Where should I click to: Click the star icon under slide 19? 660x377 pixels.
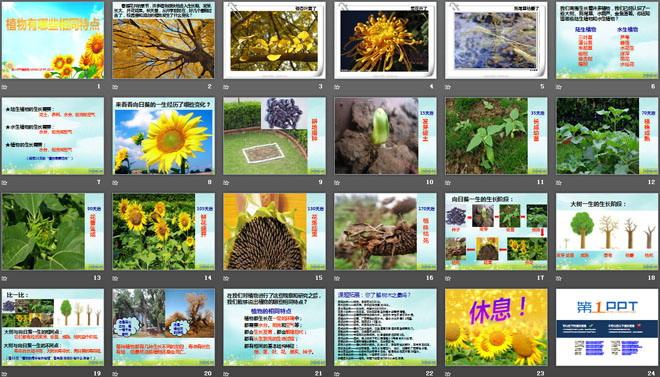[x=5, y=374]
